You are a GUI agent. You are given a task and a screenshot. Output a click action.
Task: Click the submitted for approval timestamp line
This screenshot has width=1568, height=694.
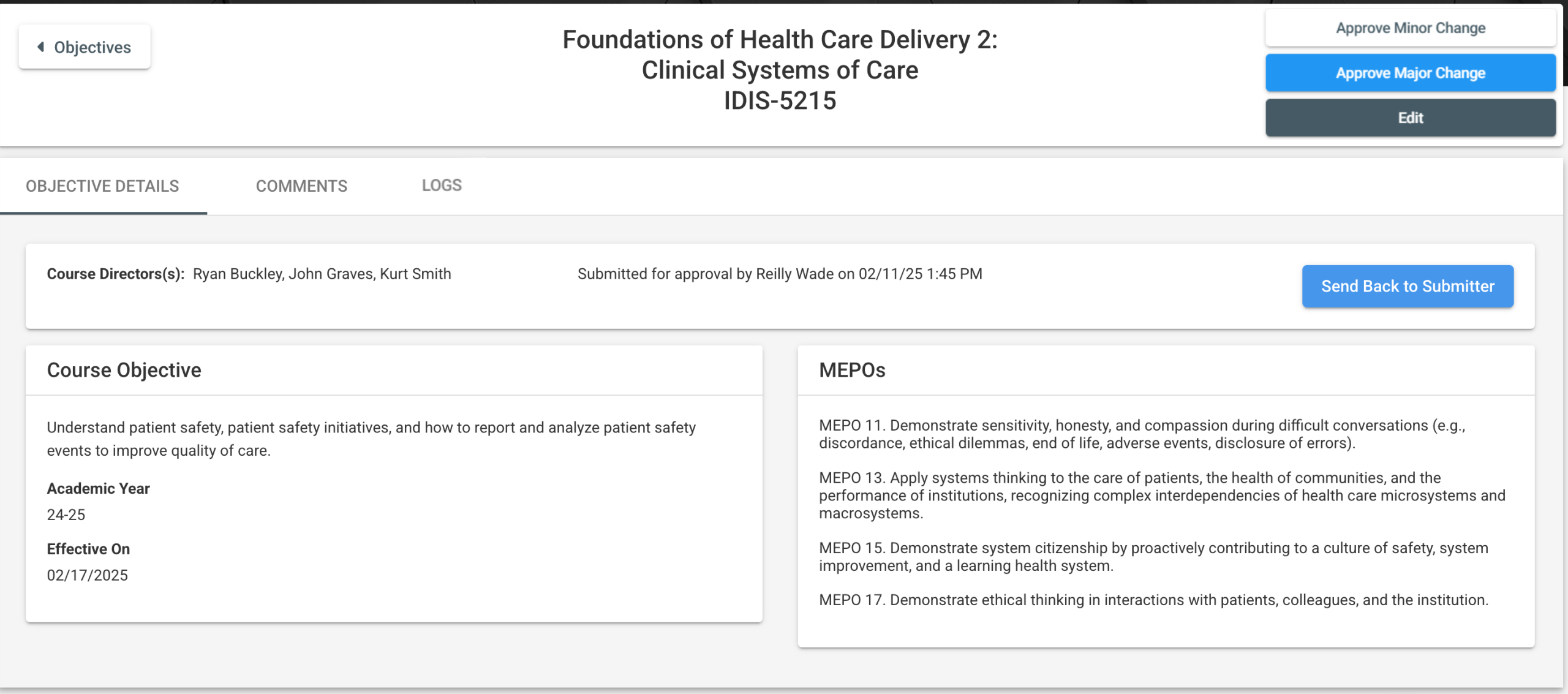click(x=780, y=274)
